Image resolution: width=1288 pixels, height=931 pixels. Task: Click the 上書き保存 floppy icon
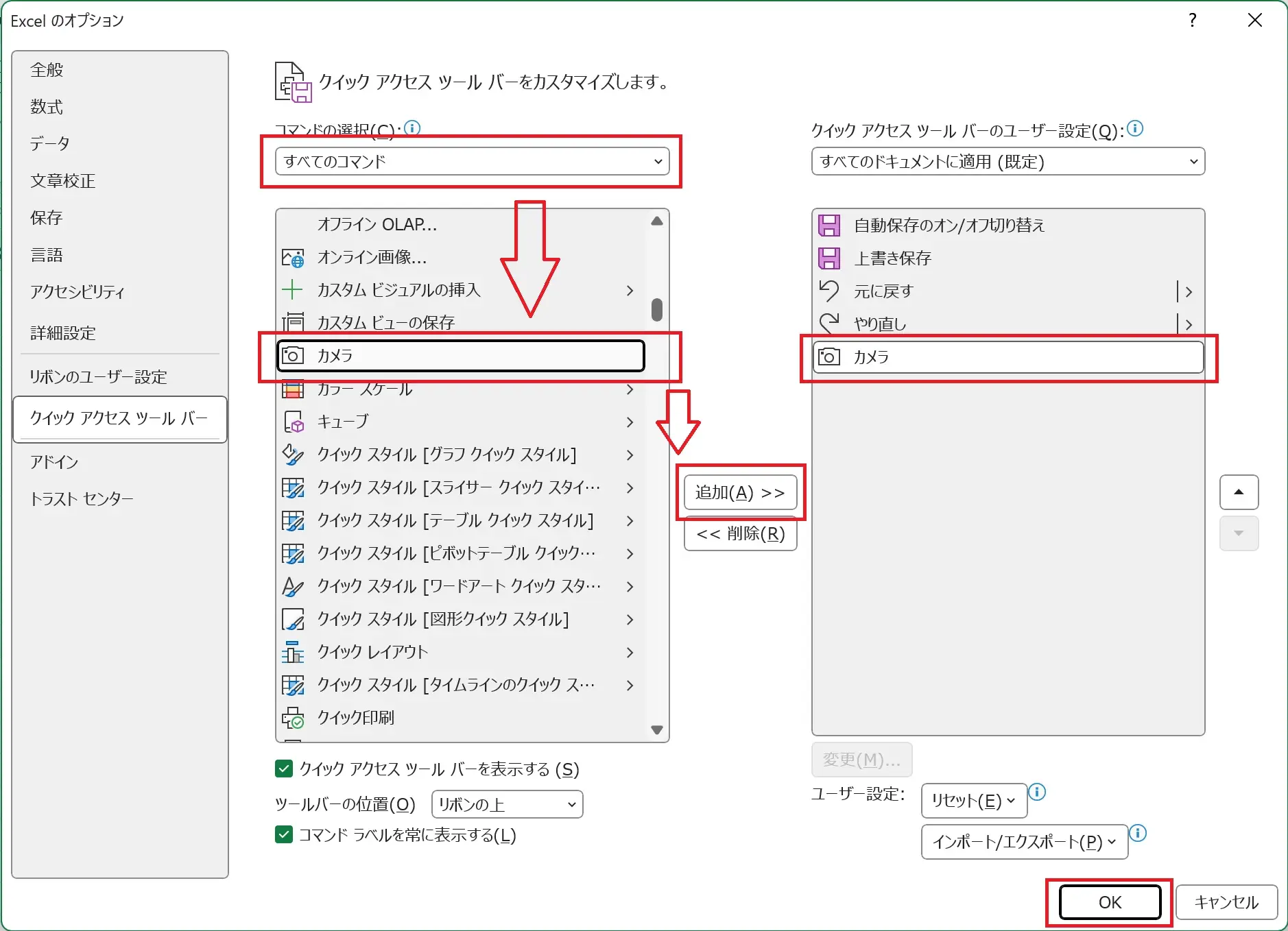click(x=829, y=258)
